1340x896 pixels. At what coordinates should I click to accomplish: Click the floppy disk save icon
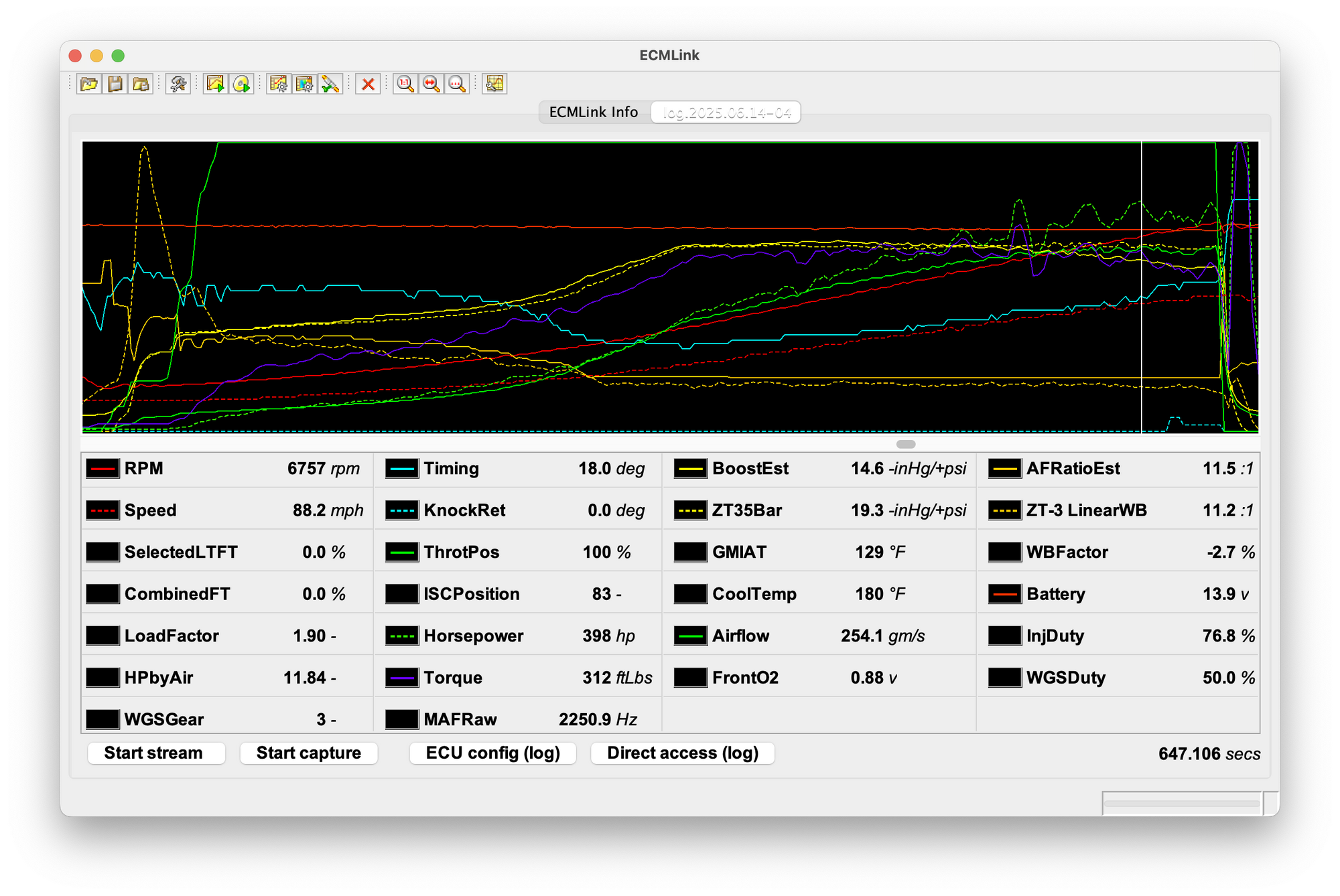(115, 84)
